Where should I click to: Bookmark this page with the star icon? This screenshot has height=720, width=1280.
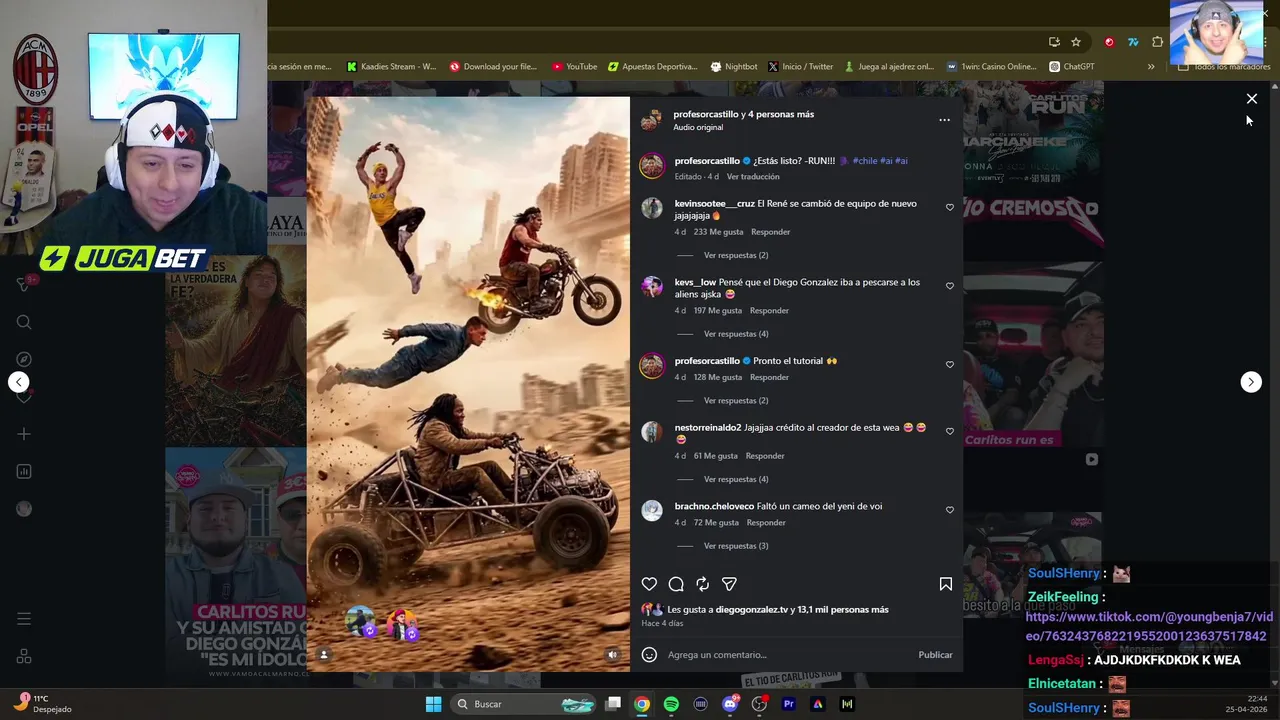tap(1076, 42)
